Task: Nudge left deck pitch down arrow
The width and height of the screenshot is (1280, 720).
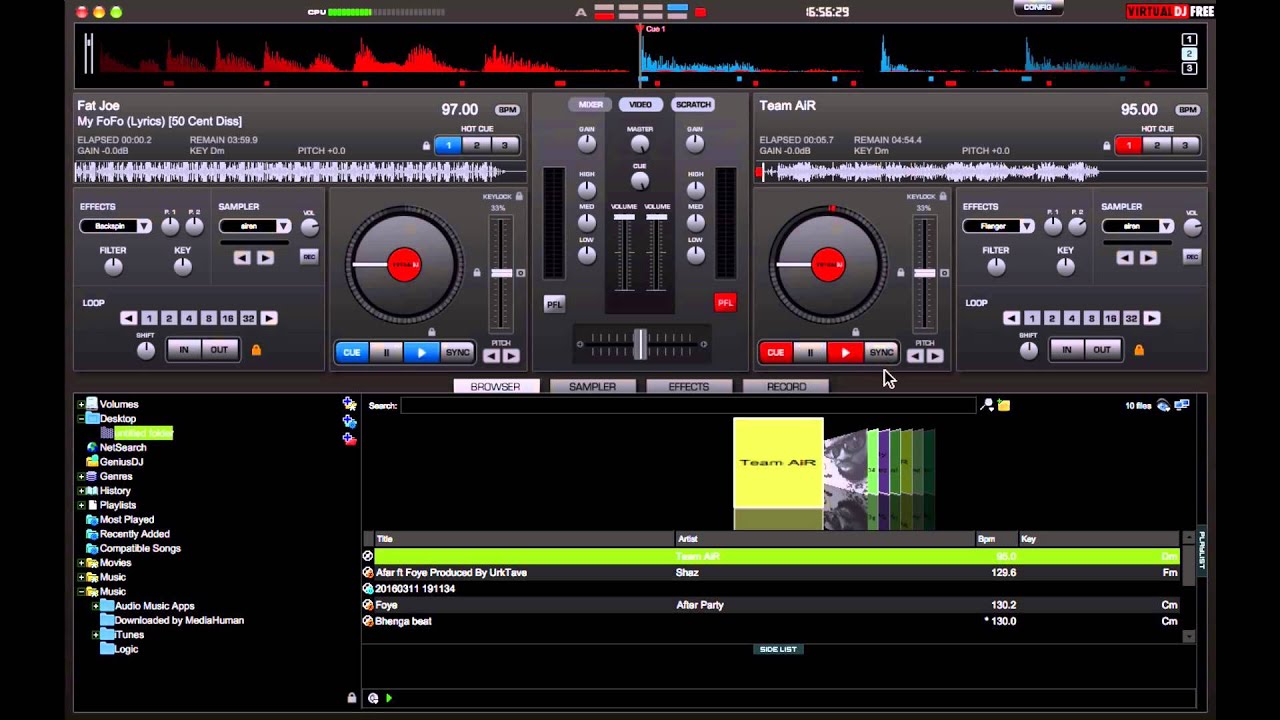Action: tap(492, 356)
